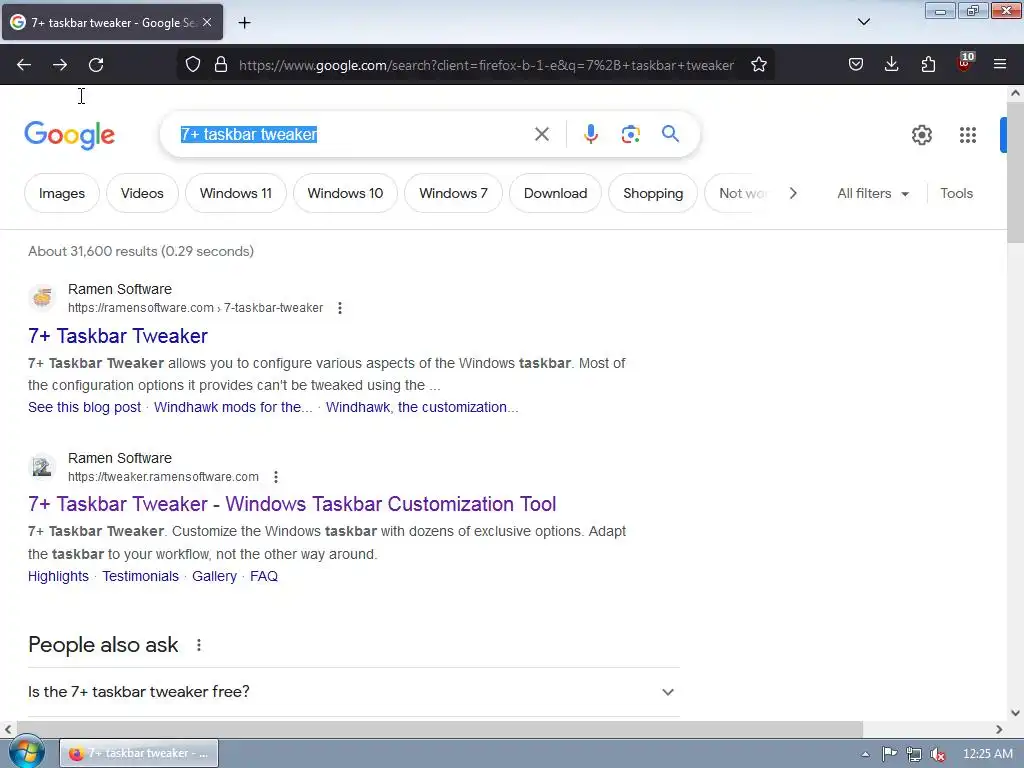Click the vertical scrollbar thumb
Image resolution: width=1024 pixels, height=768 pixels.
1016,172
